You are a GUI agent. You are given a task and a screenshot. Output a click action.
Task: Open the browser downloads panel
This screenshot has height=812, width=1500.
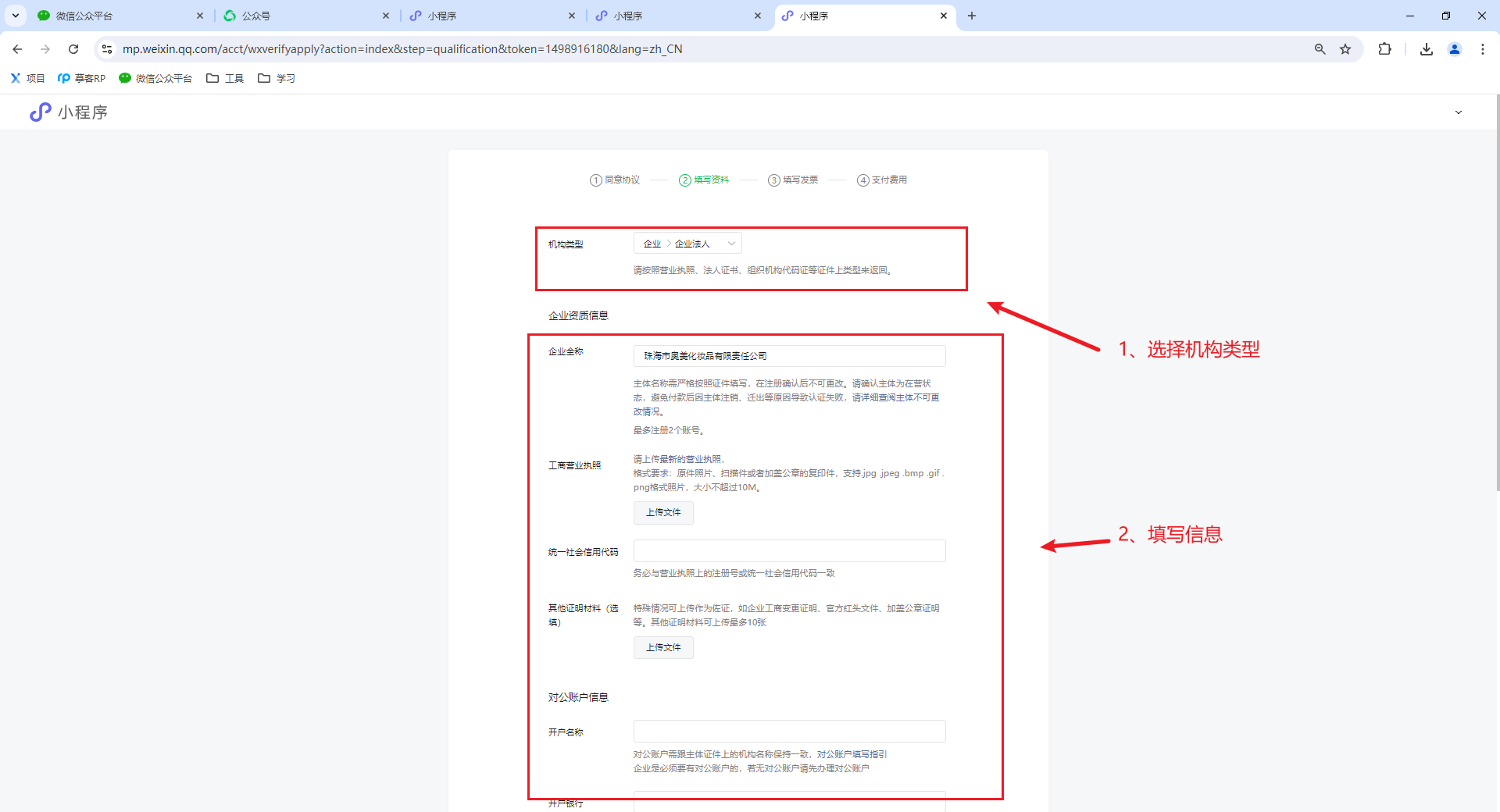pos(1427,49)
